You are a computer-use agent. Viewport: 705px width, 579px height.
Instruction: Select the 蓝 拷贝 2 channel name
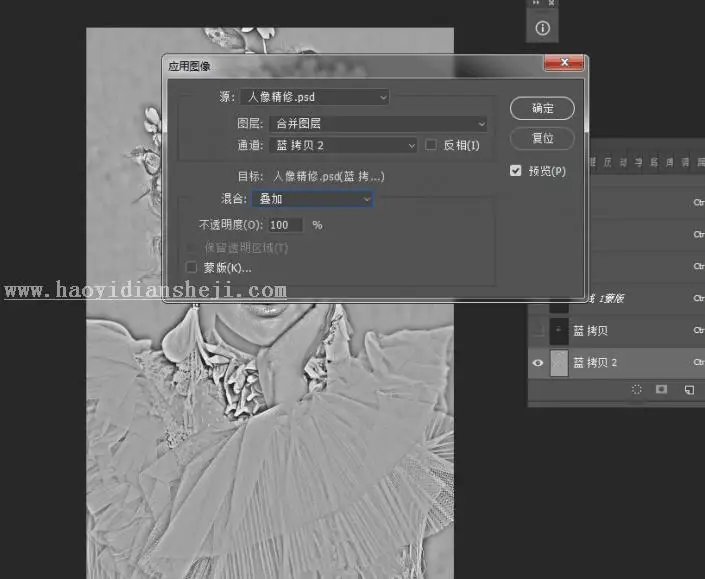(x=595, y=363)
